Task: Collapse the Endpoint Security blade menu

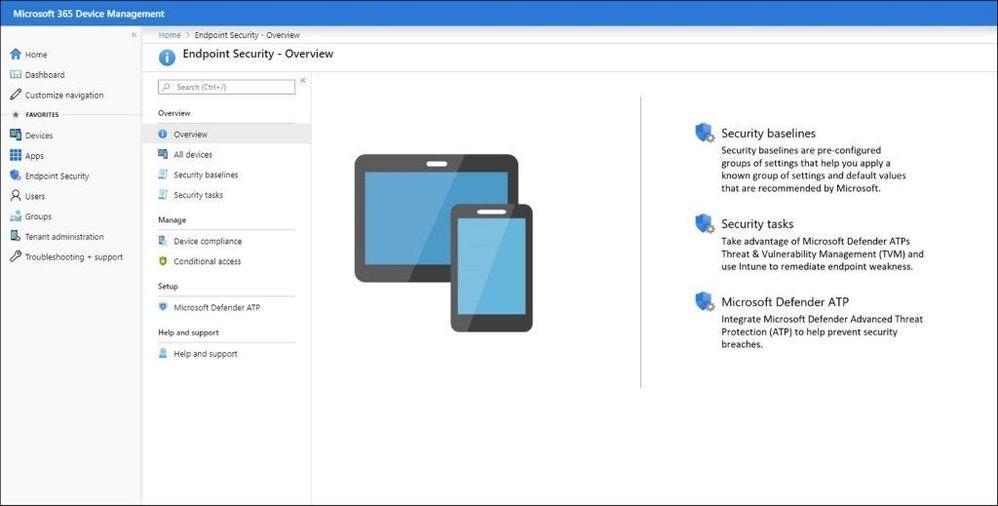Action: (x=303, y=80)
